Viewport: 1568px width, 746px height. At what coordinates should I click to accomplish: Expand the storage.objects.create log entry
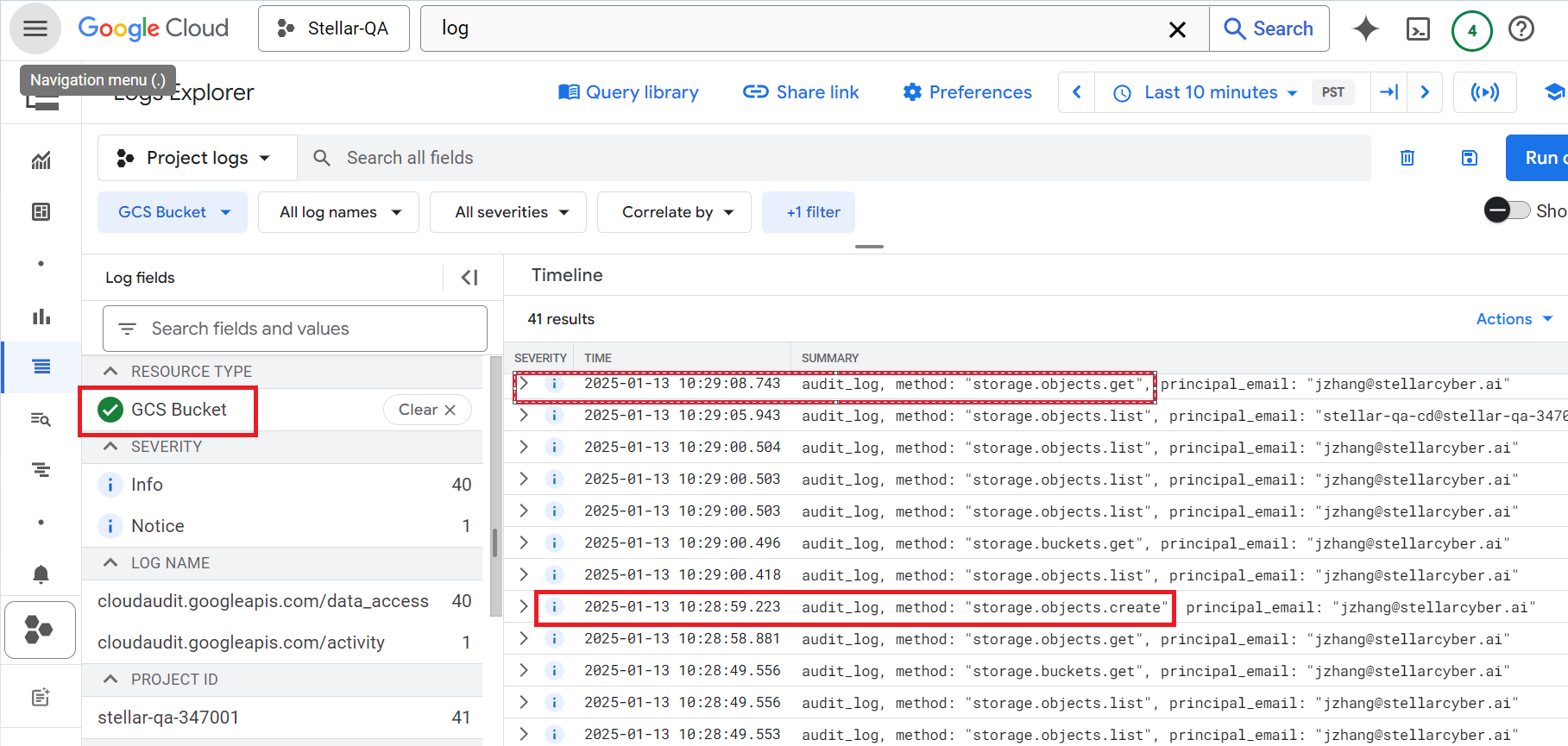pos(524,607)
